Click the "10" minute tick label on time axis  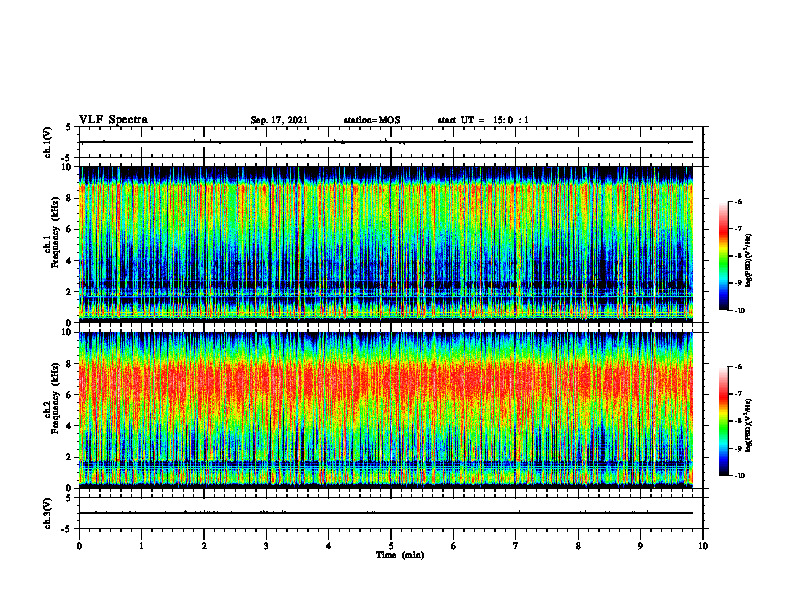coord(703,546)
